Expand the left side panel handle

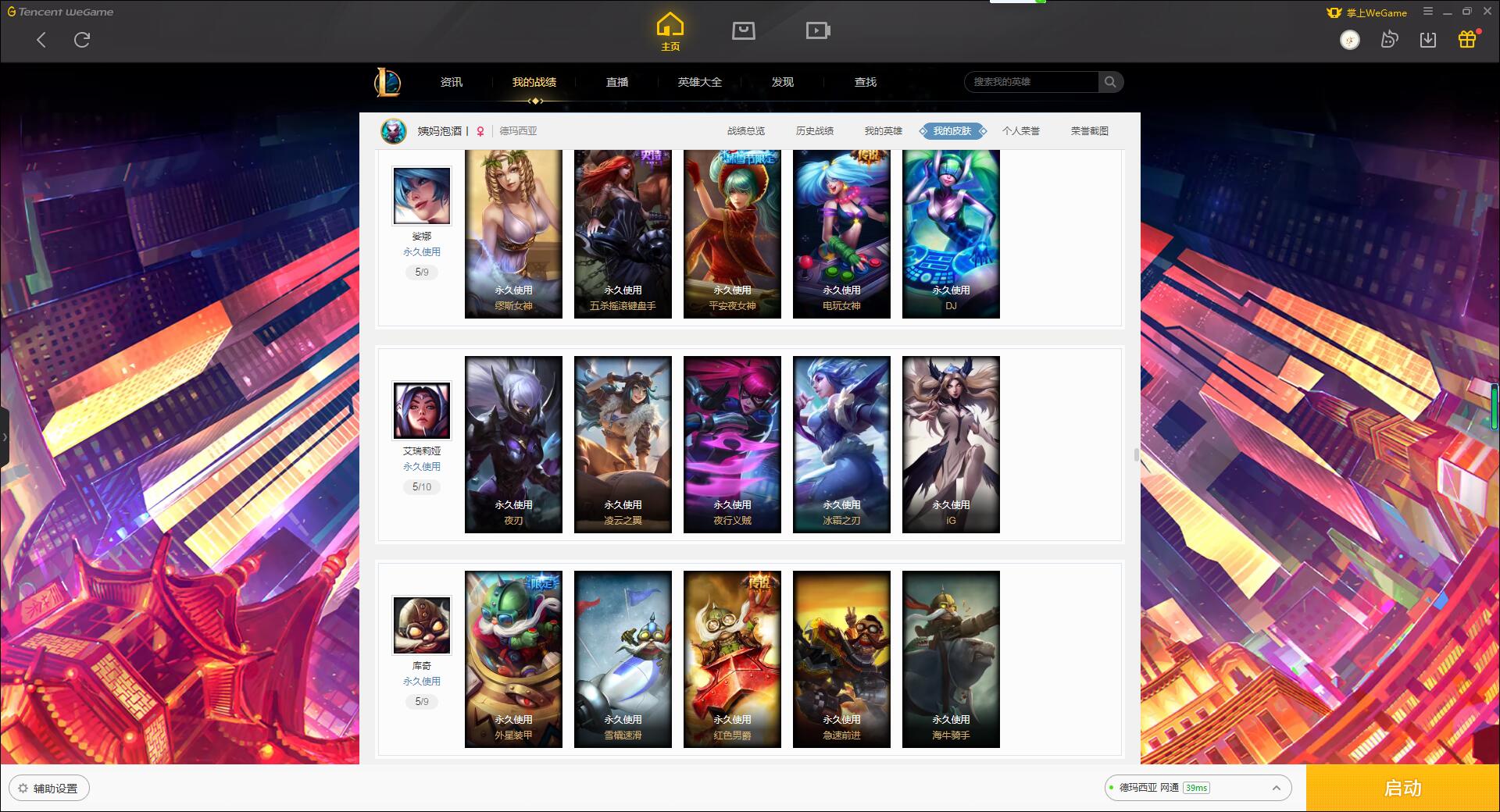4,437
